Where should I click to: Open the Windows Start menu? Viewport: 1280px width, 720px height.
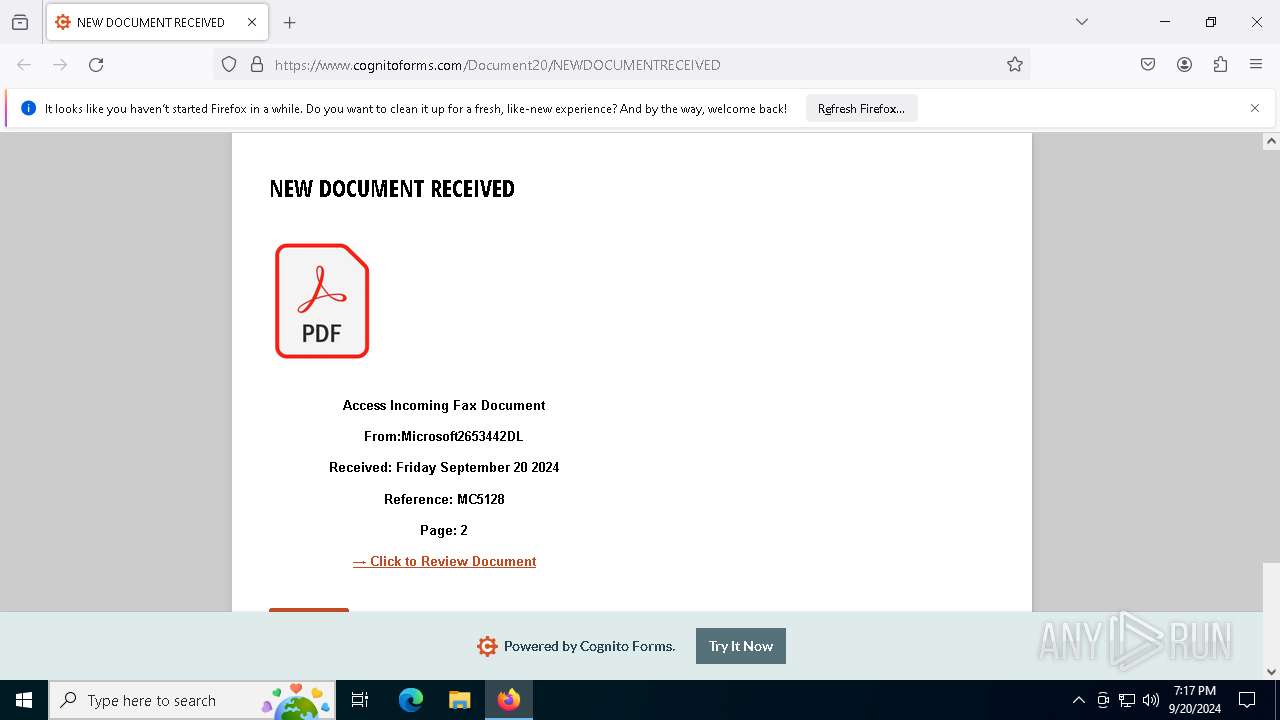(x=24, y=700)
